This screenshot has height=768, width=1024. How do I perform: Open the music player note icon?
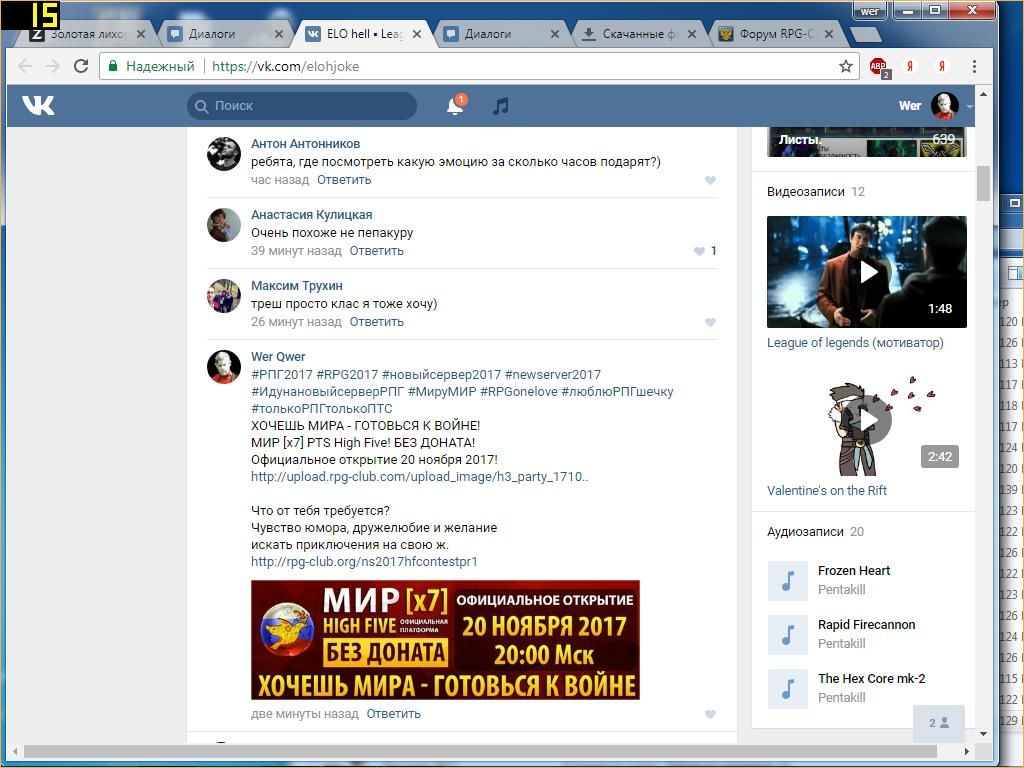(501, 106)
